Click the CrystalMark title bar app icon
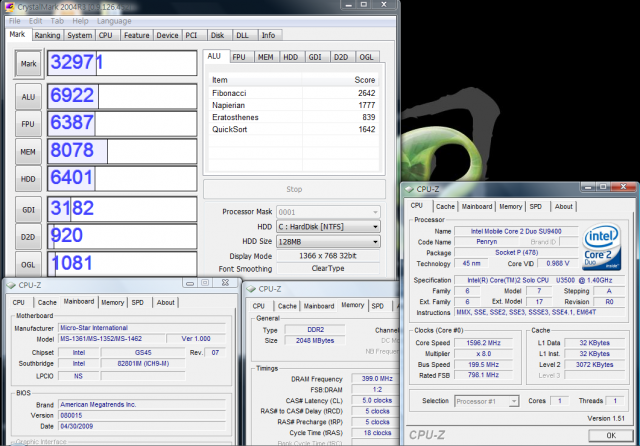This screenshot has height=446, width=640. tap(9, 7)
